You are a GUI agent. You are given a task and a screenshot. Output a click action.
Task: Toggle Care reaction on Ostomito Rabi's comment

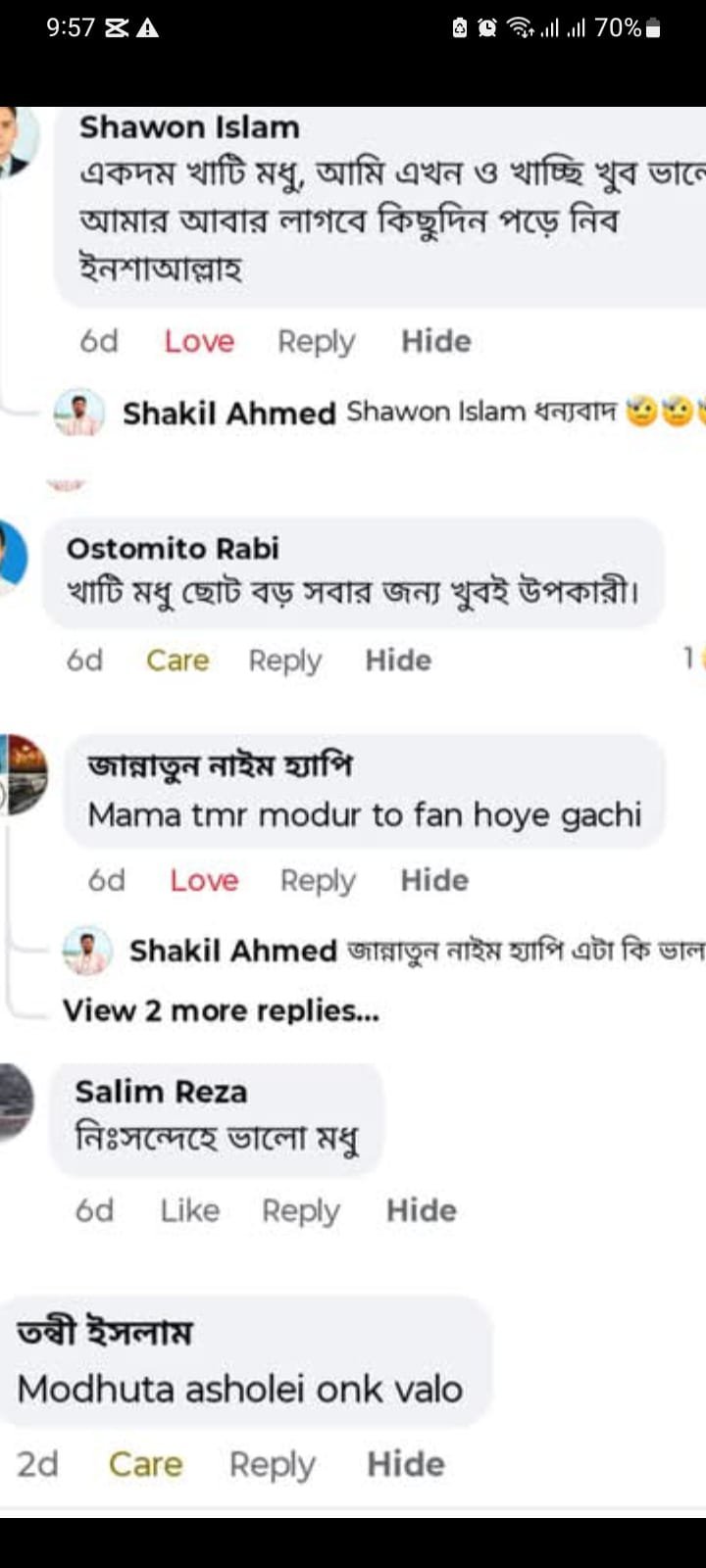pos(177,661)
